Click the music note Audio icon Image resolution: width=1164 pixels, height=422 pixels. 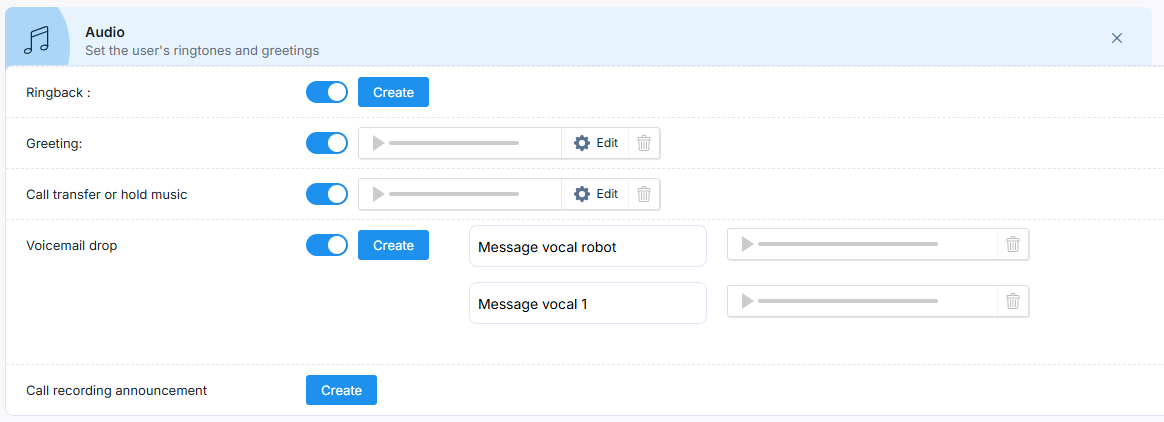click(37, 40)
